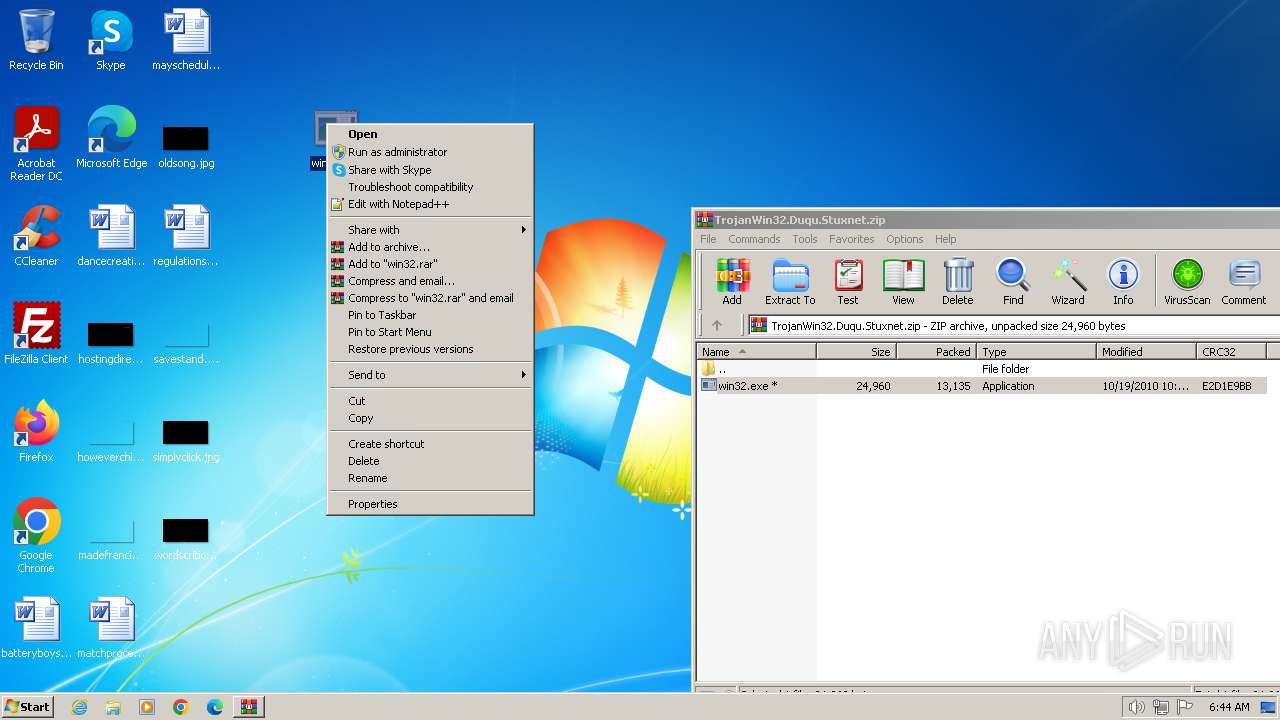Sort by the Name column header

pos(757,352)
